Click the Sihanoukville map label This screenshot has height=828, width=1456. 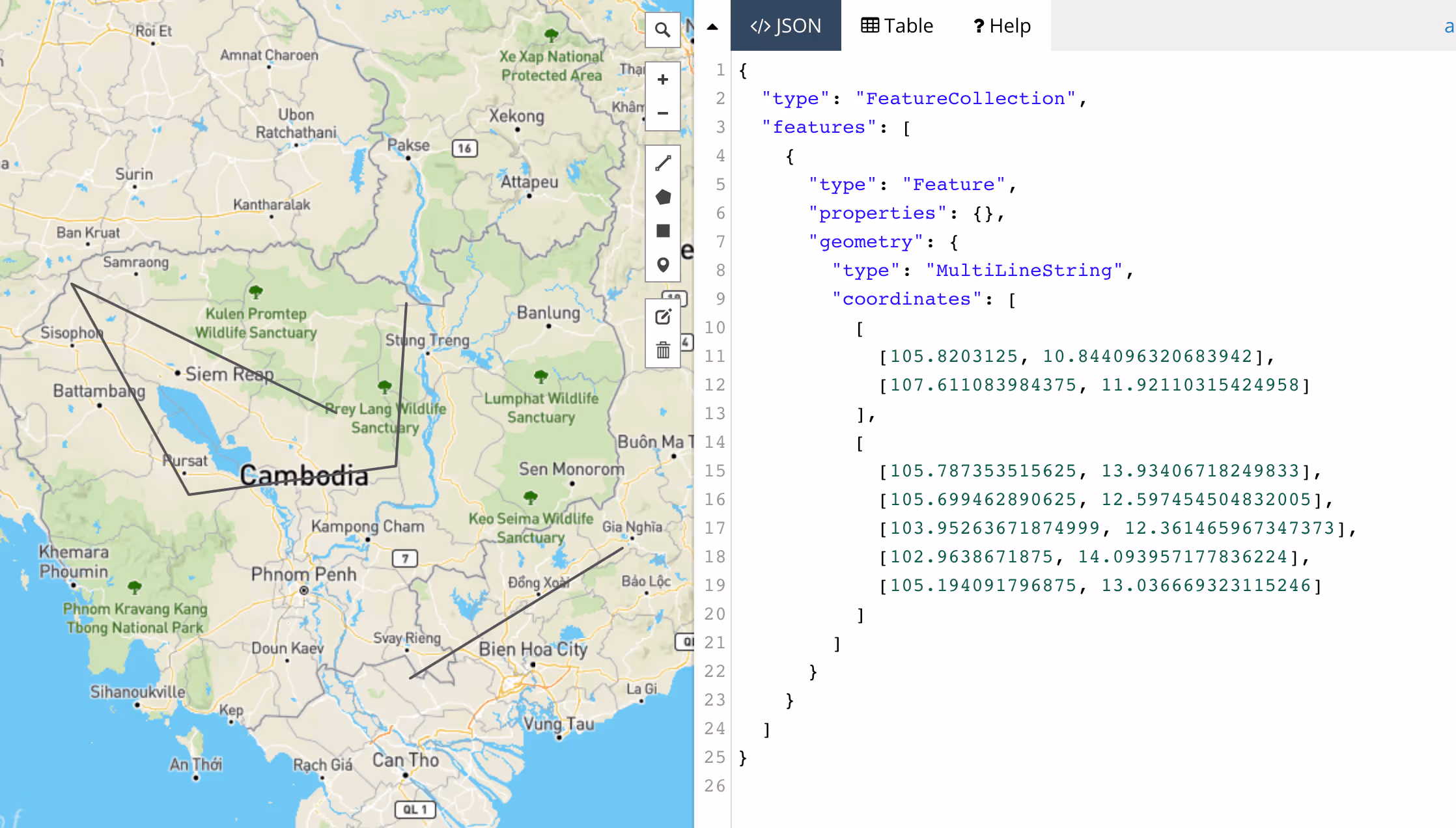point(137,691)
